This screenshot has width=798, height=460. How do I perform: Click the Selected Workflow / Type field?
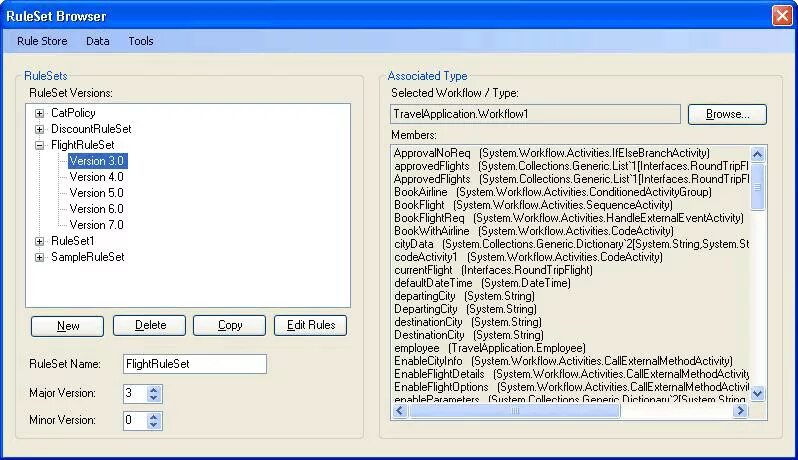[x=535, y=114]
